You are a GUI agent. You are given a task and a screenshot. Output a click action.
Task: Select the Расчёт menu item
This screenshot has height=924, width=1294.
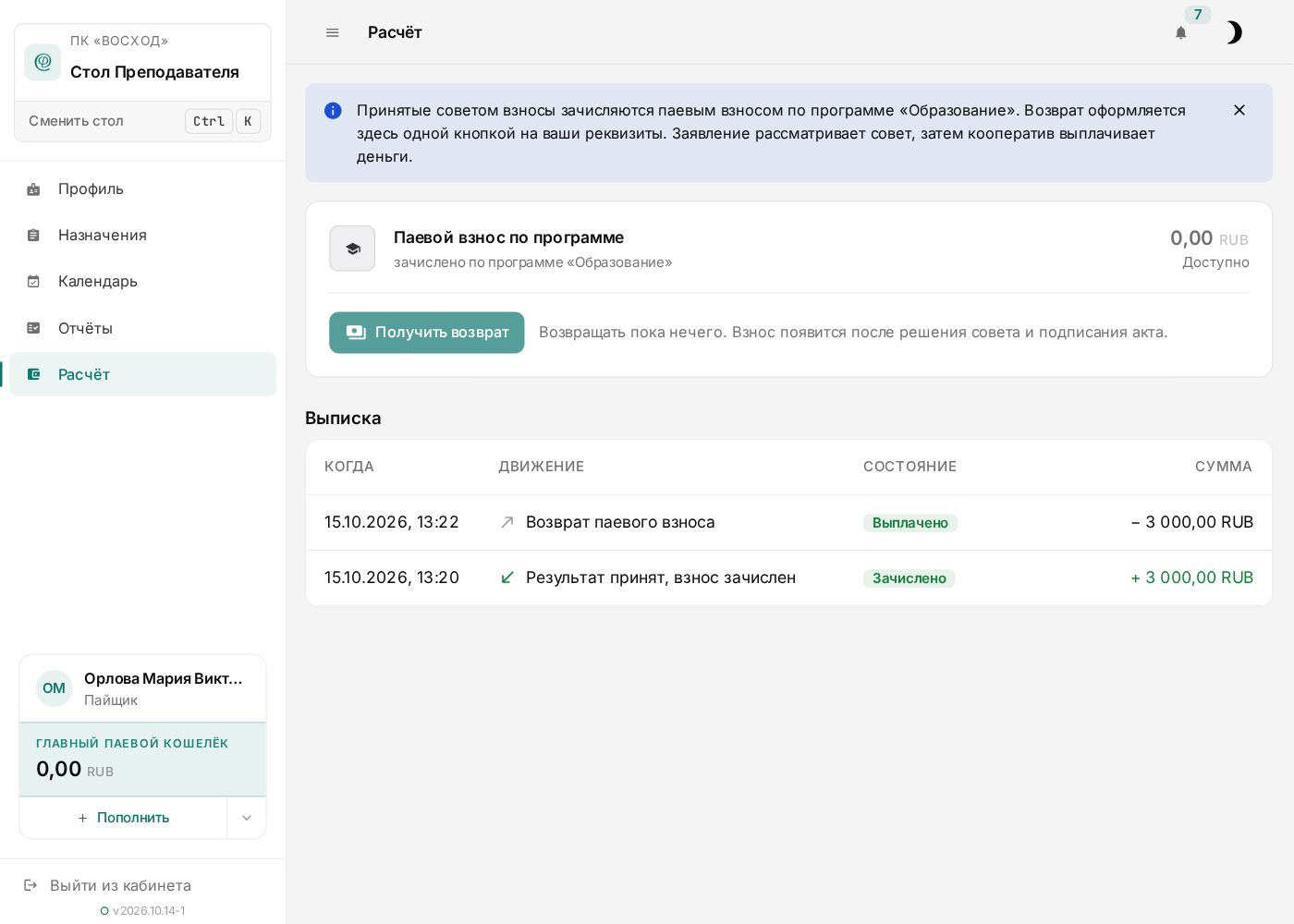click(x=142, y=374)
